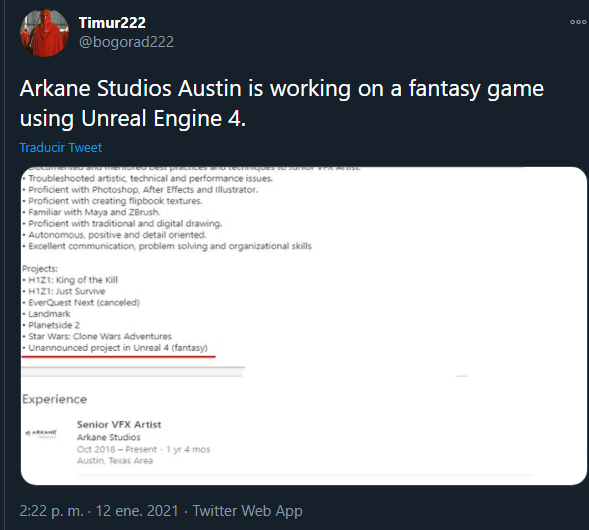Open the @bogorad222 handle link
Screen dimensions: 589x530
(126, 42)
